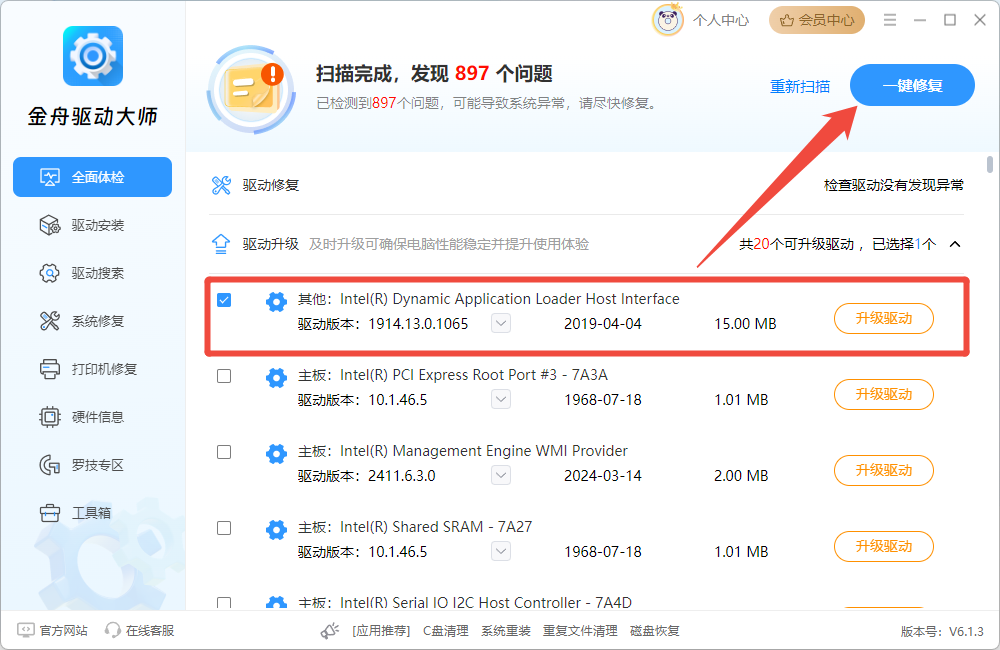Click the 15.00 MB size text
This screenshot has width=1000, height=650.
pos(745,324)
